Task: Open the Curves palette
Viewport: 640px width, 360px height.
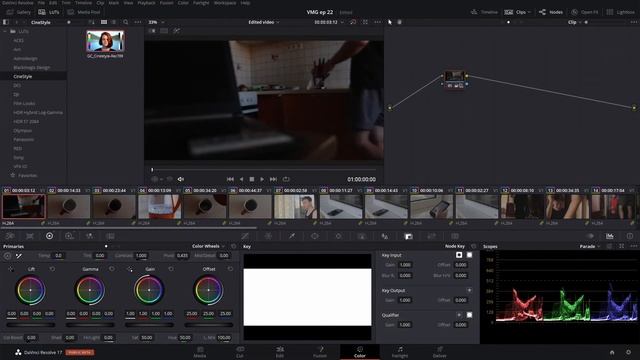Action: 245,236
